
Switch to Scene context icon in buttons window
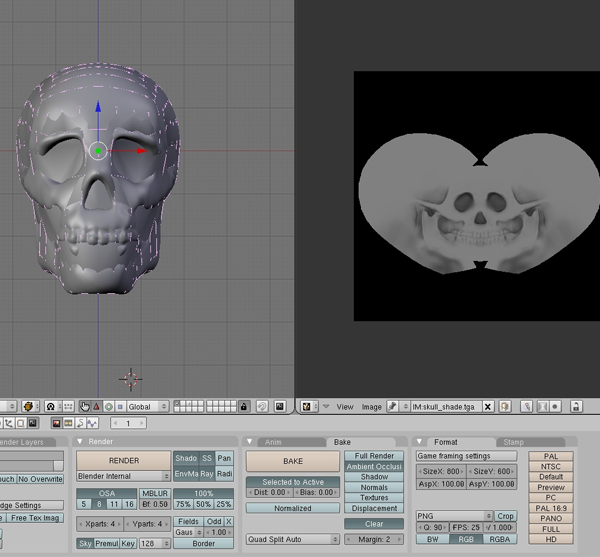coord(33,423)
